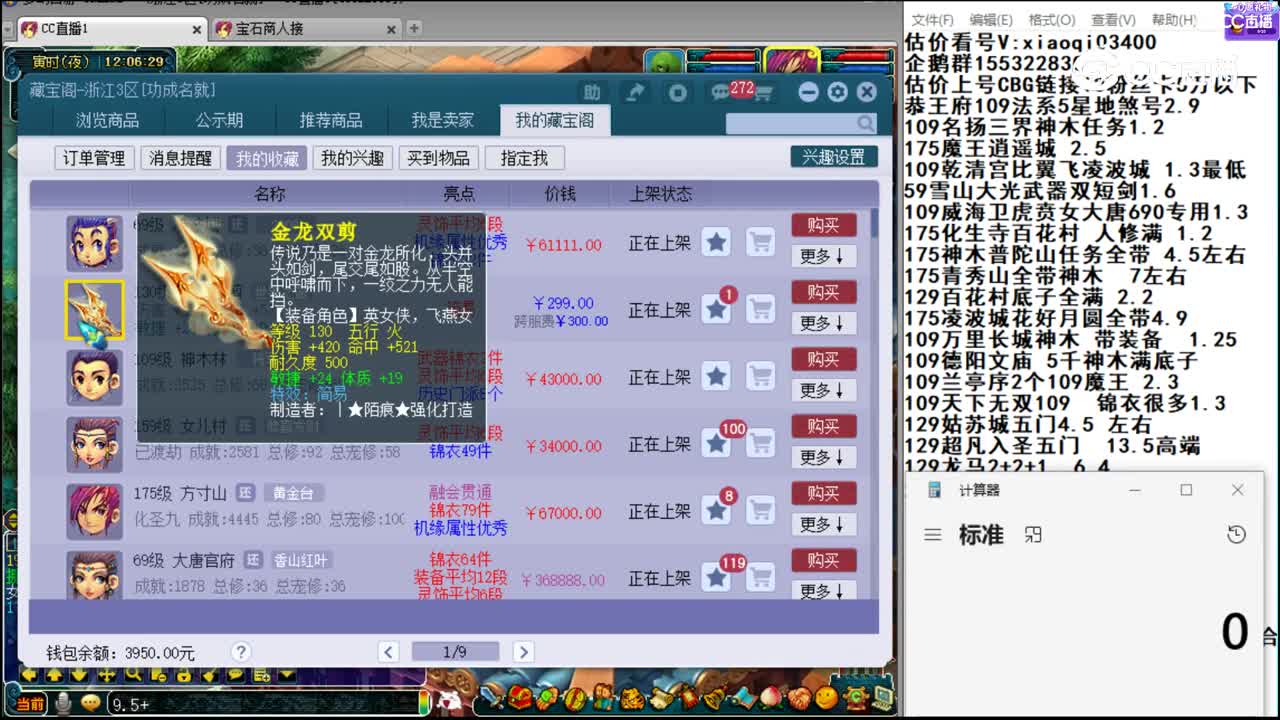Open 买到物品 sub-tab
The image size is (1280, 720).
click(x=438, y=158)
